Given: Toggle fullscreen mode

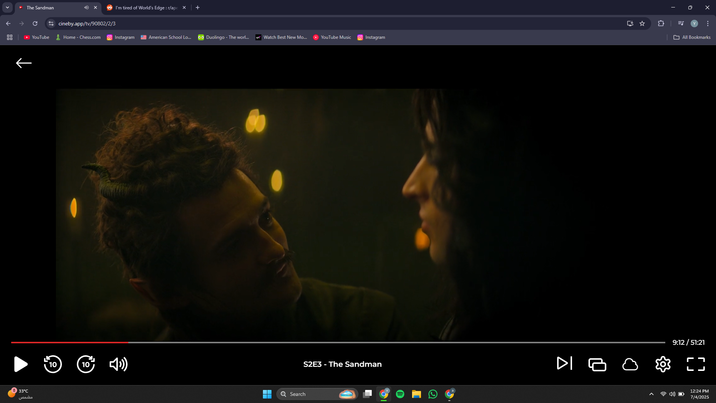Looking at the screenshot, I should (696, 364).
